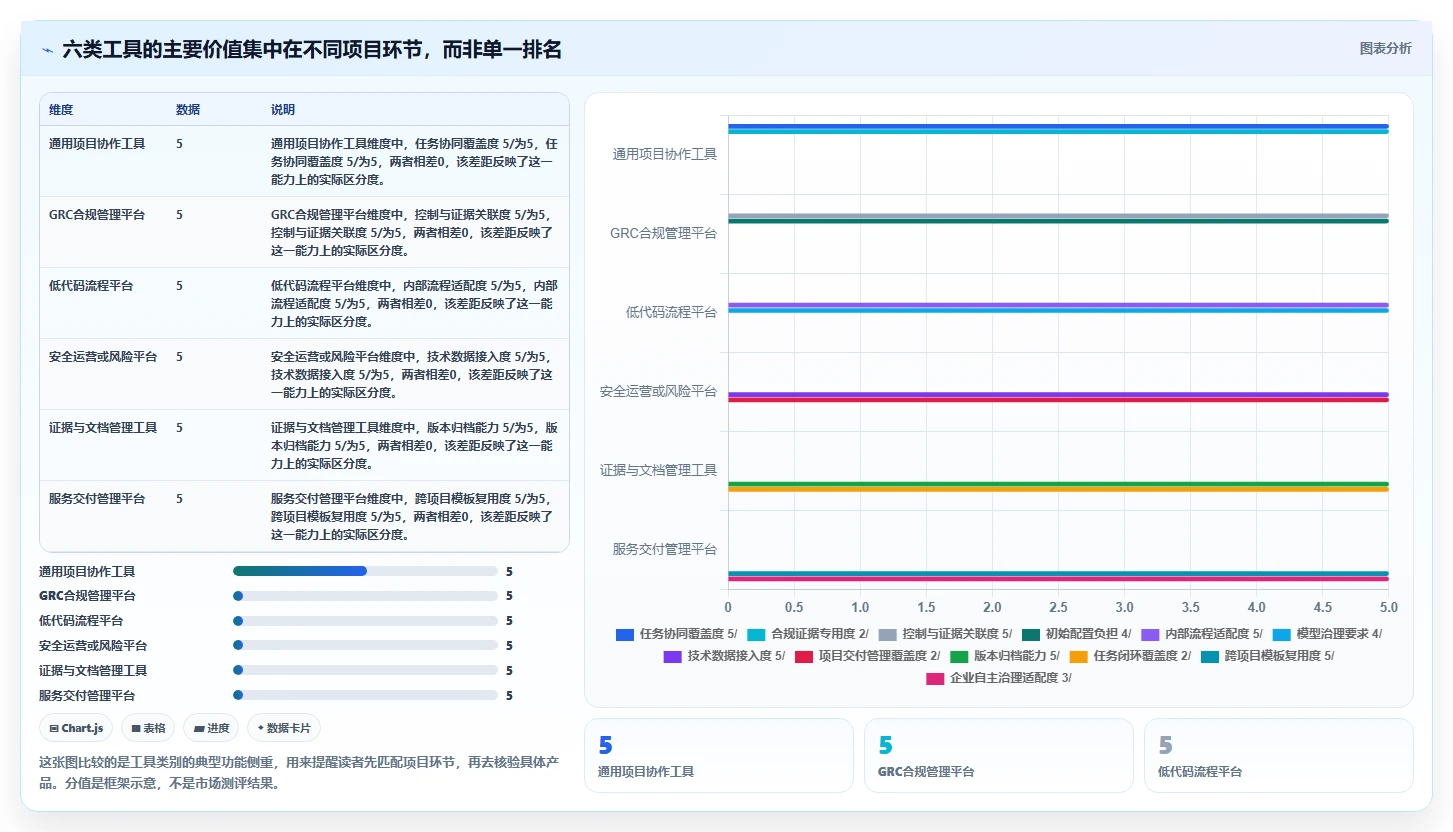Image resolution: width=1453 pixels, height=832 pixels.
Task: Click the 数据 column header
Action: point(188,109)
